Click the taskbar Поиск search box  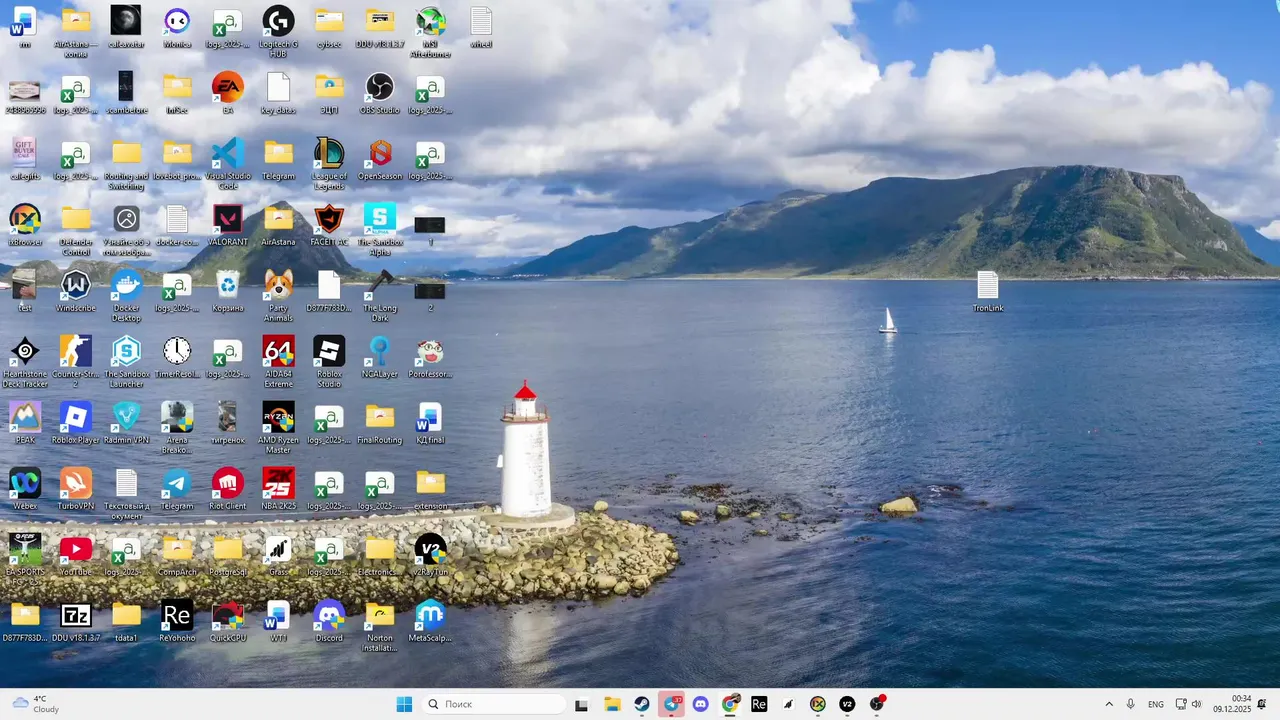(x=494, y=704)
